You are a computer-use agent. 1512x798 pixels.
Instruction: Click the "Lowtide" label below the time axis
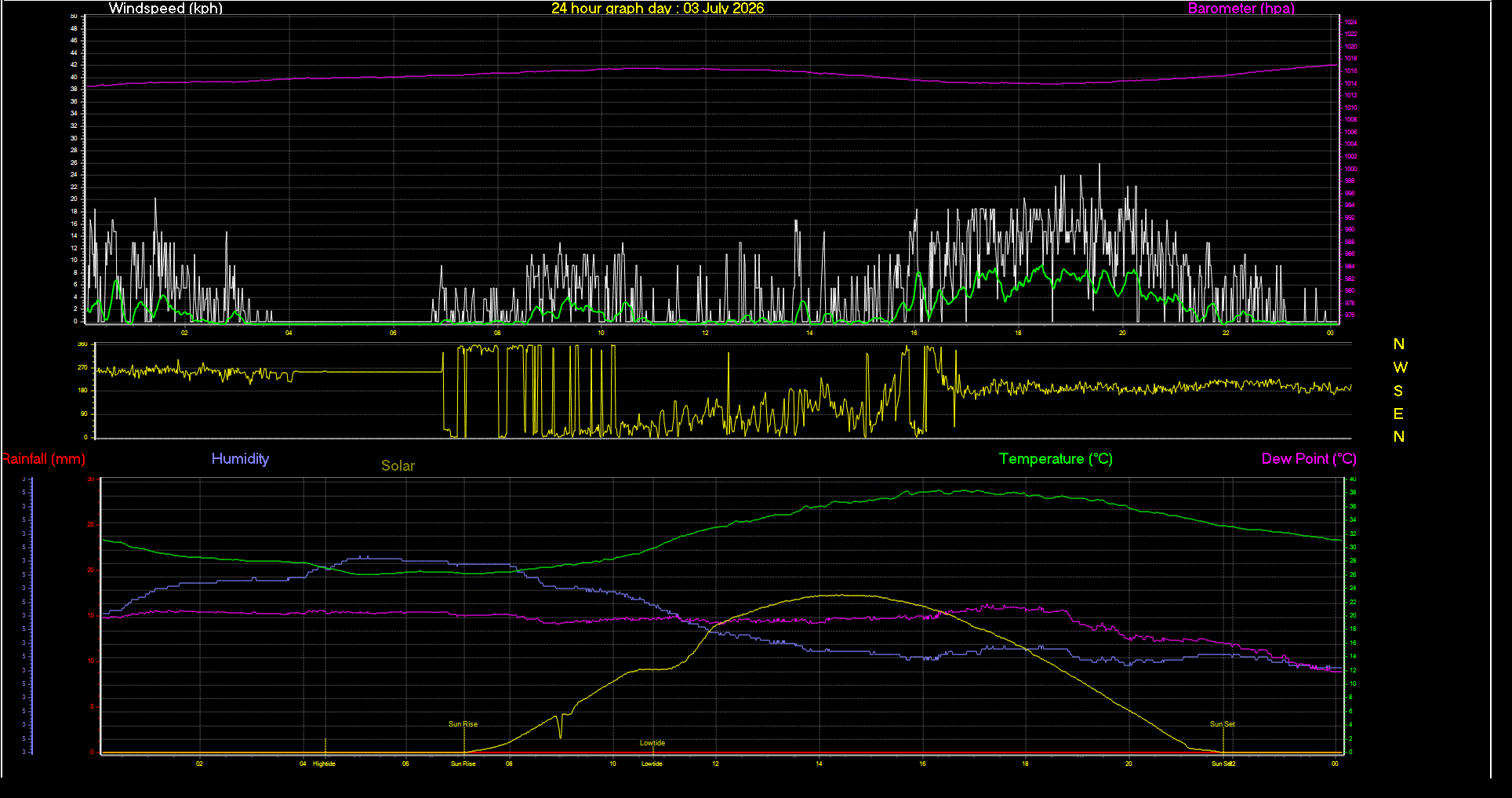[652, 763]
